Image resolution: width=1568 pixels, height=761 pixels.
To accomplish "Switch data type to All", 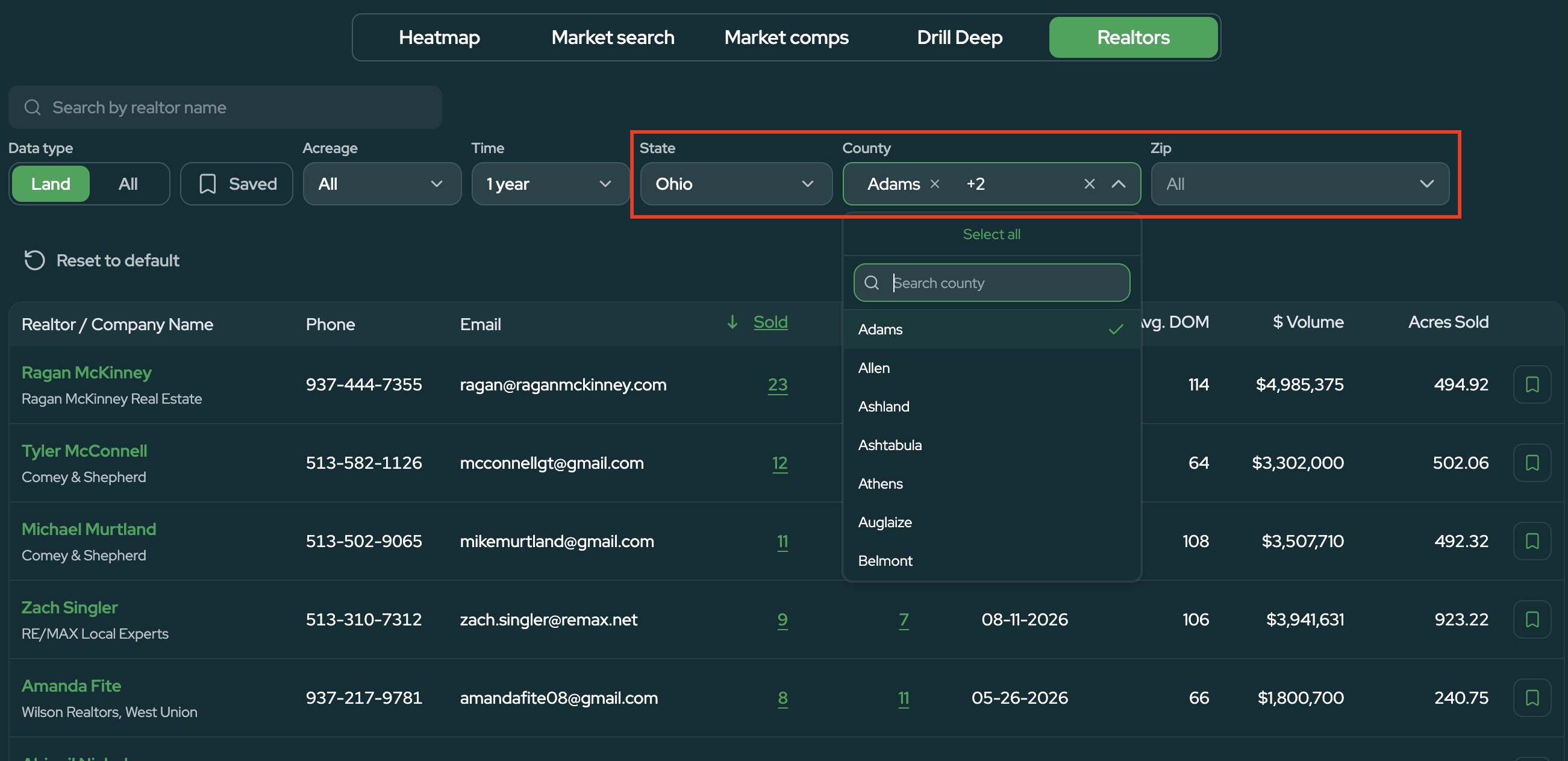I will click(128, 183).
